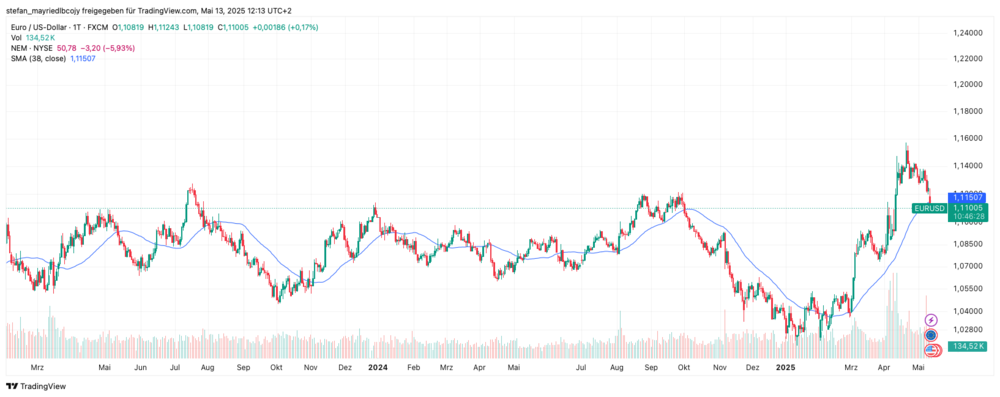Screen dimensions: 1000x397
Task: Click the 1,20000 price axis label
Action: [x=967, y=85]
